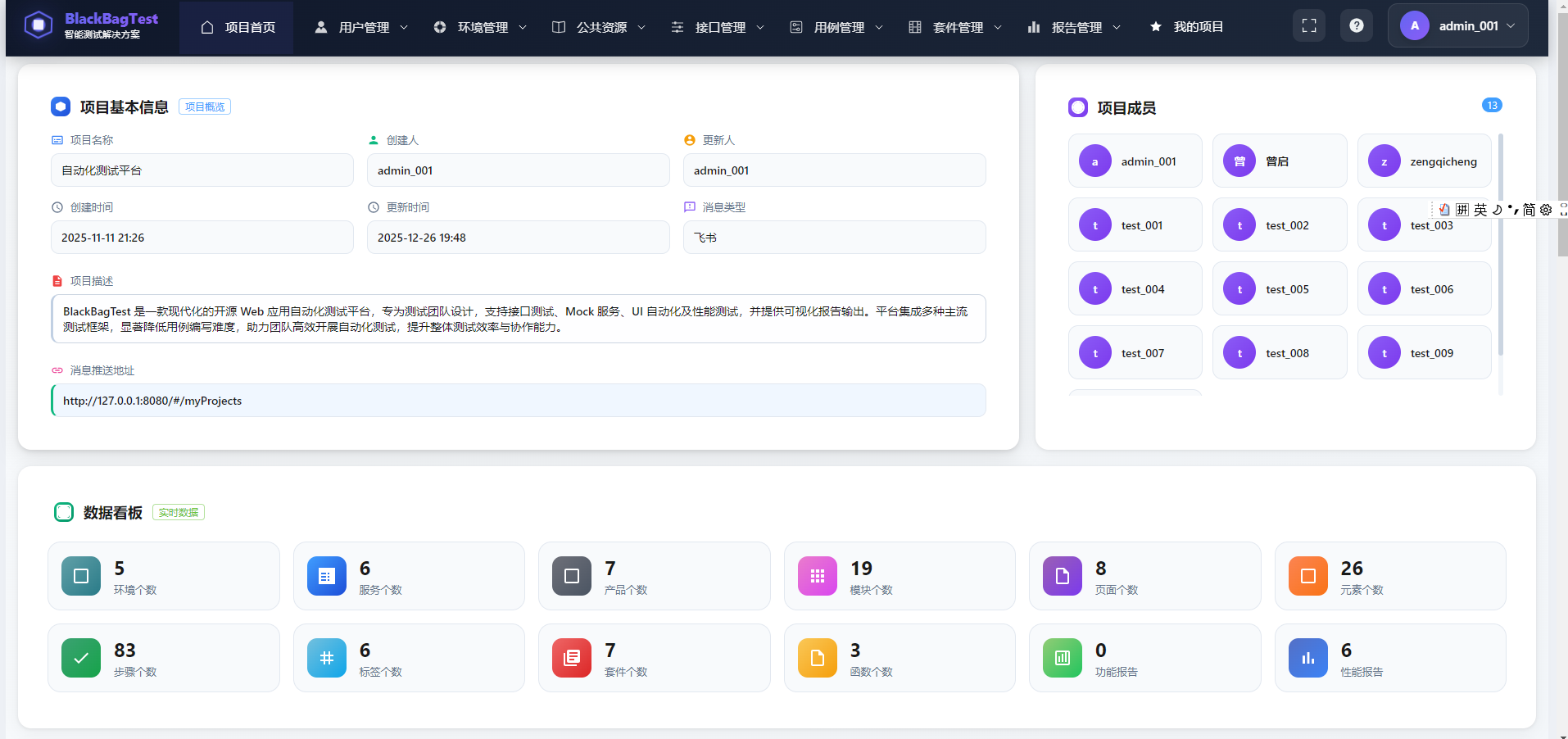The height and width of the screenshot is (739, 1568).
Task: Click the BlackBagTest logo icon
Action: 39,25
